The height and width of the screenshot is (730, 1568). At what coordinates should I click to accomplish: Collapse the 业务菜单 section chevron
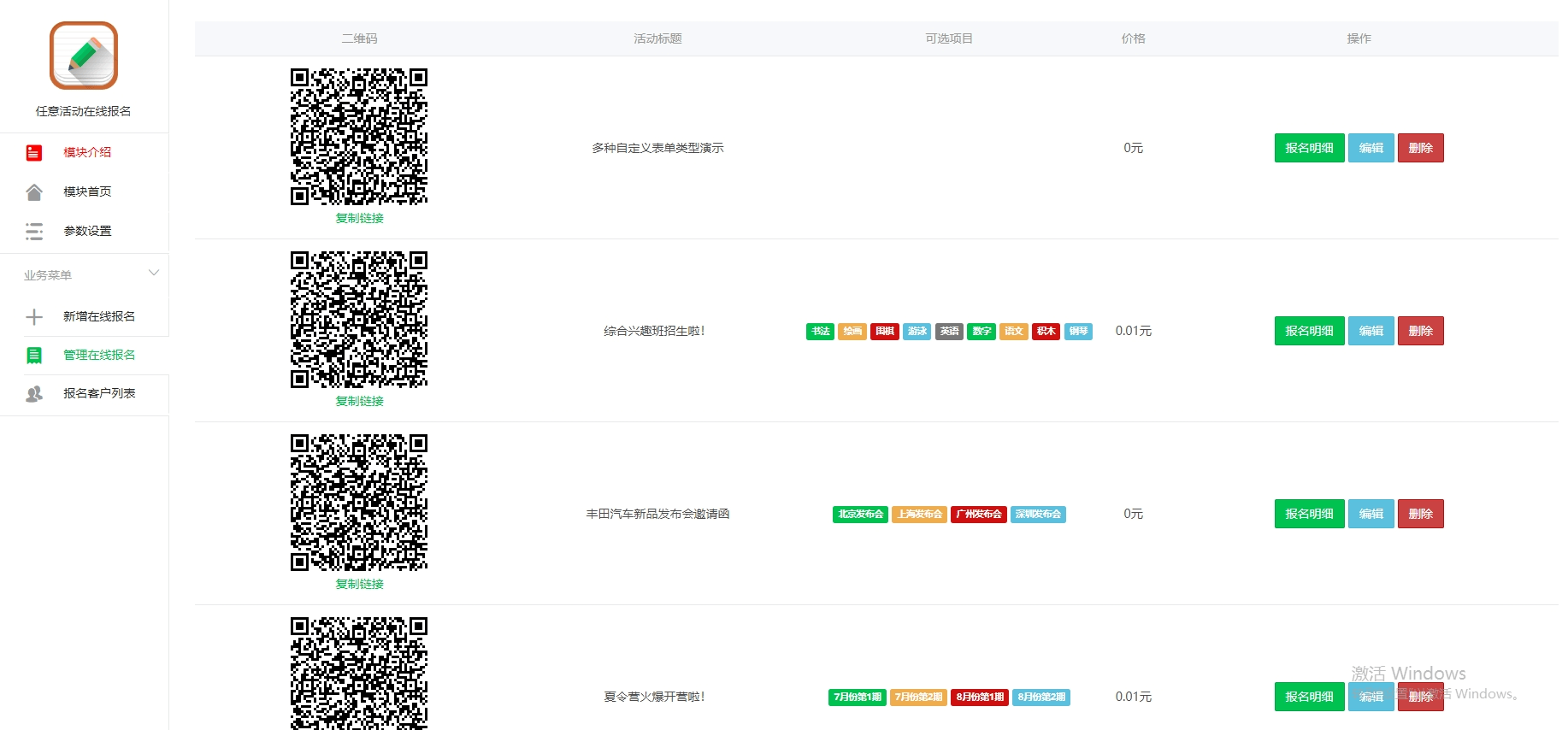click(154, 274)
